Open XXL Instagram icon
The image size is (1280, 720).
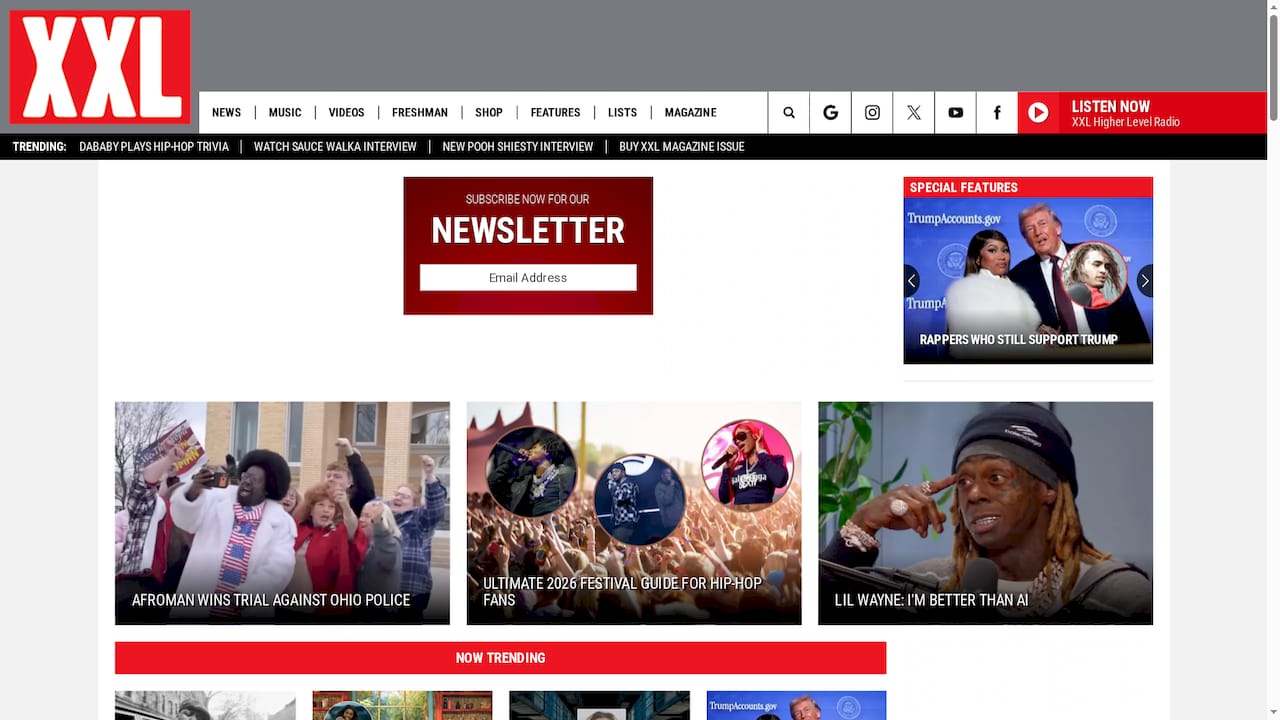[x=872, y=113]
